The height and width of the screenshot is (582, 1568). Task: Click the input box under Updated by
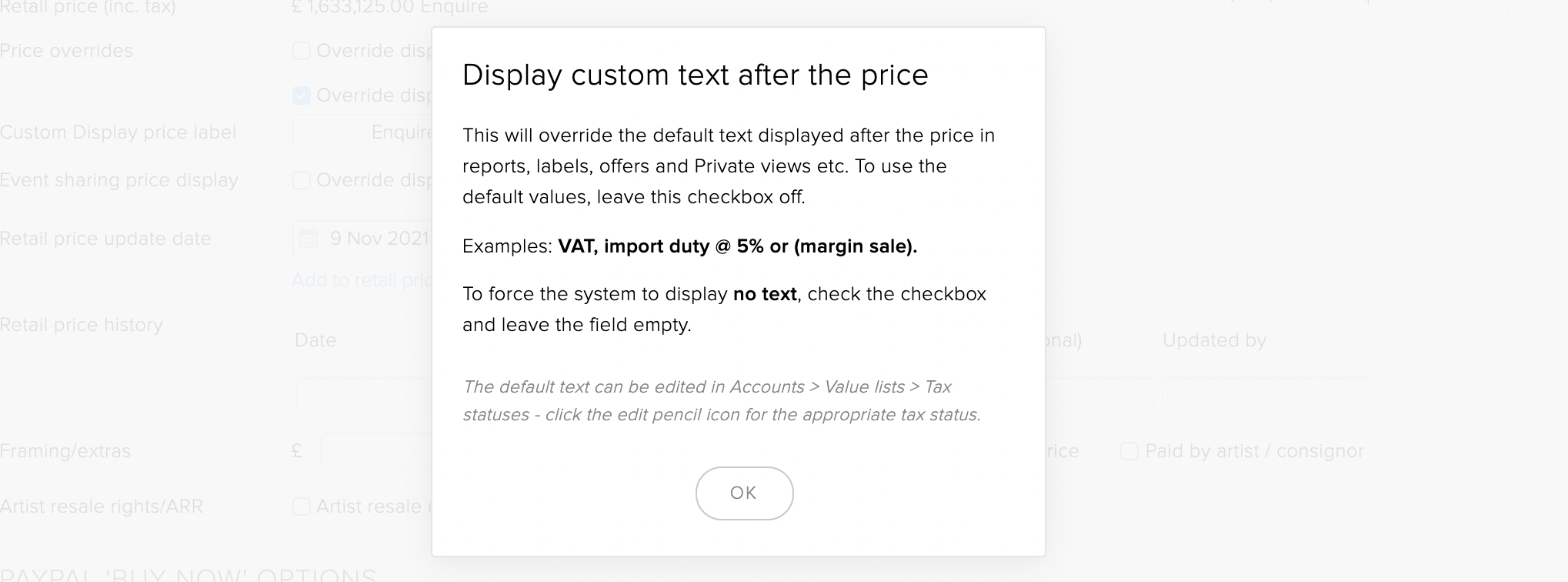pyautogui.click(x=1266, y=396)
